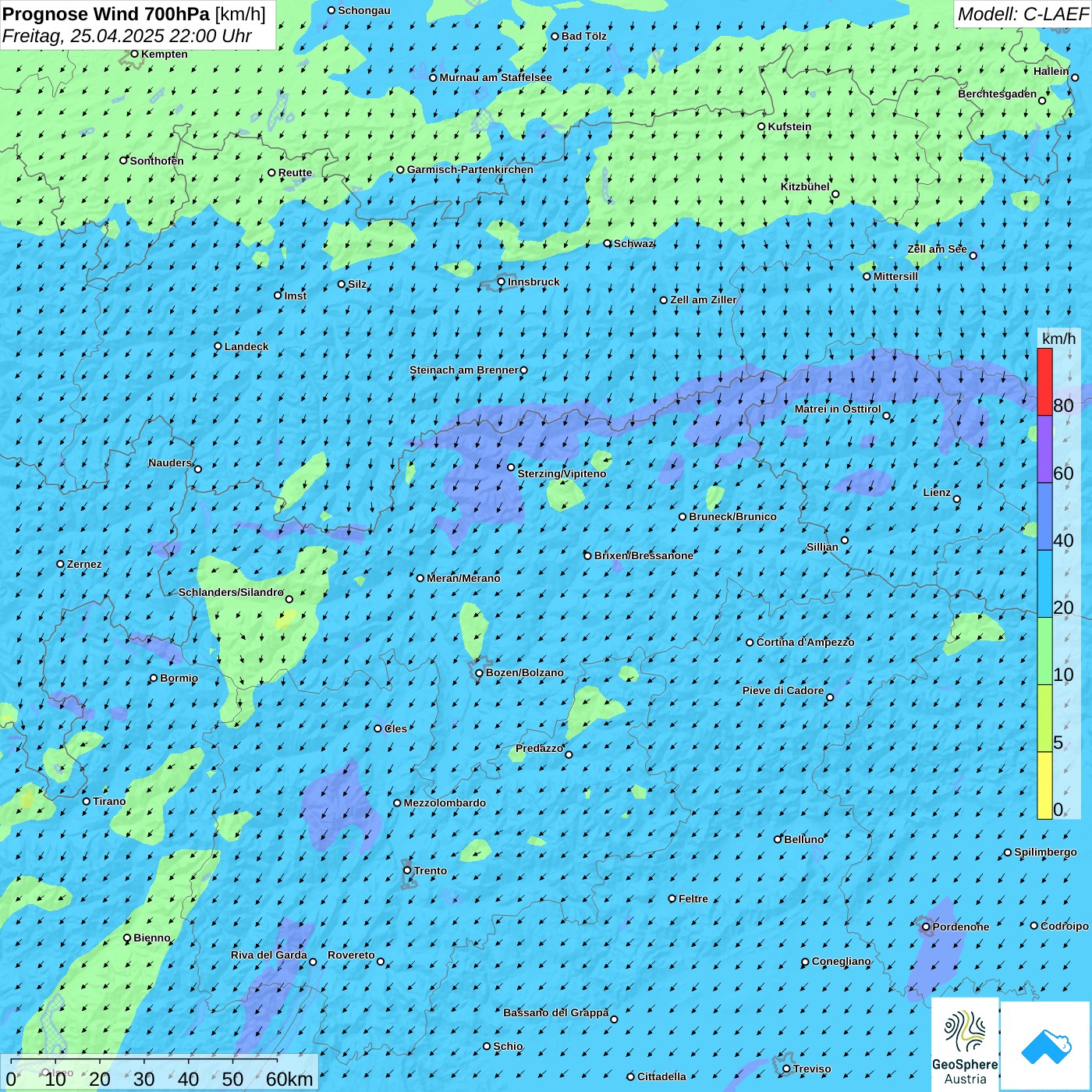Image resolution: width=1092 pixels, height=1092 pixels.
Task: Click the Bozen/Bolzano city marker
Action: [x=480, y=673]
